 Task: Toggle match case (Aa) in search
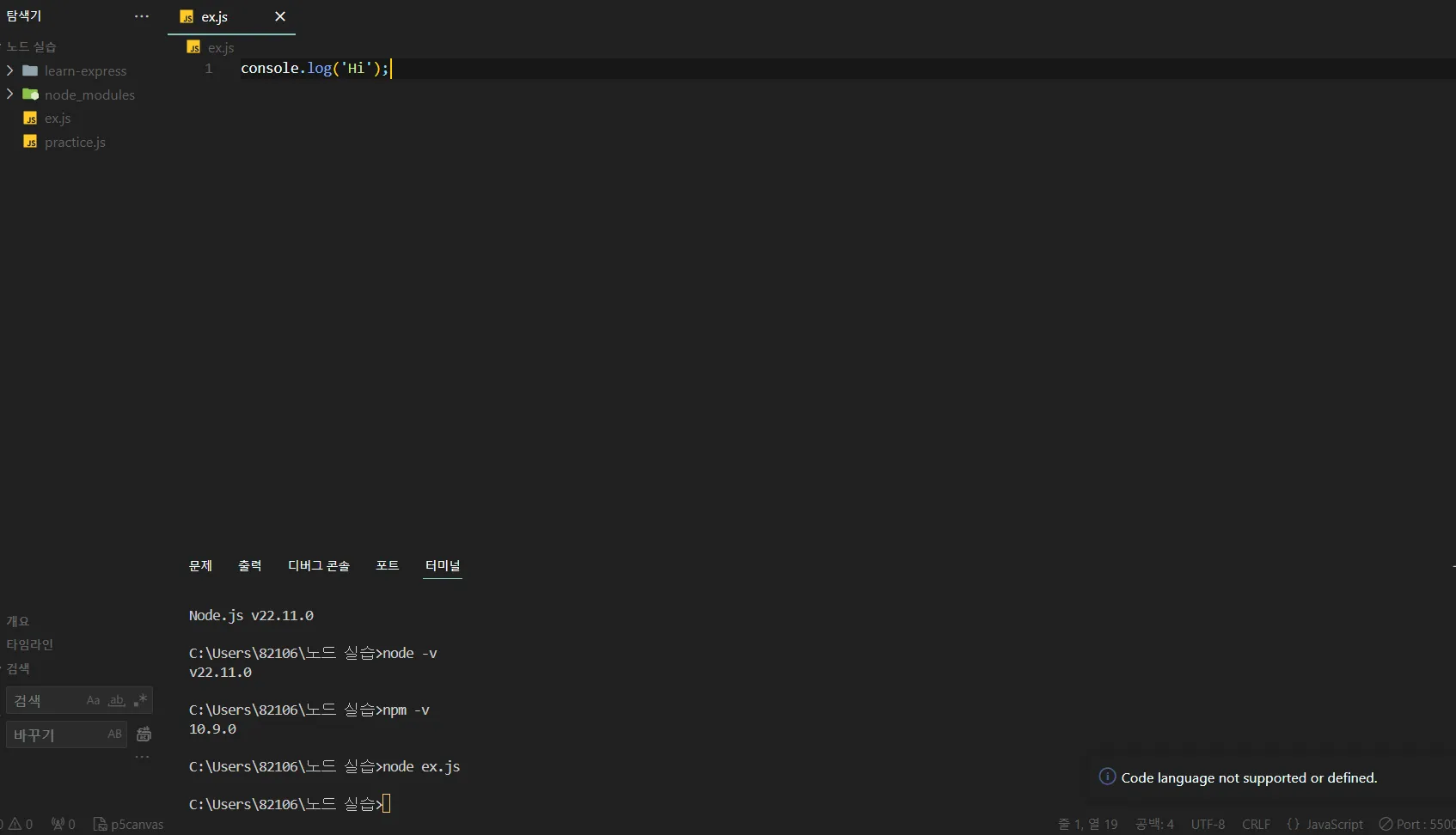coord(93,700)
